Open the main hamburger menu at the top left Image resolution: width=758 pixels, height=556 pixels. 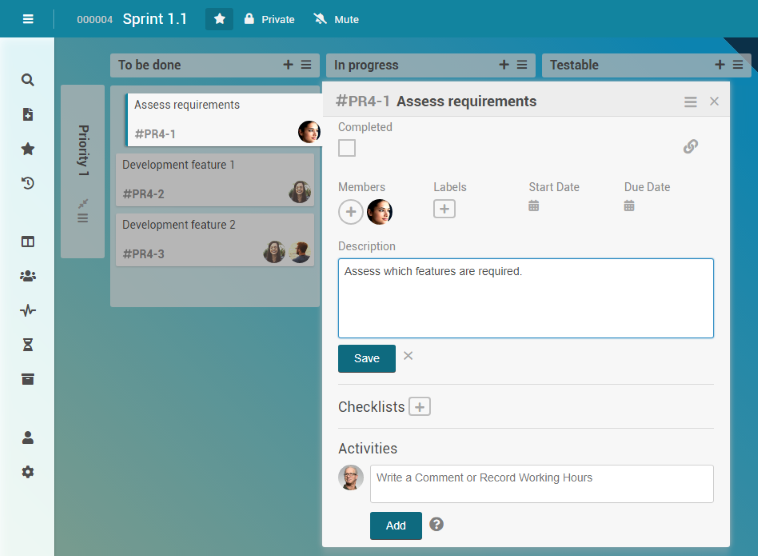(28, 19)
